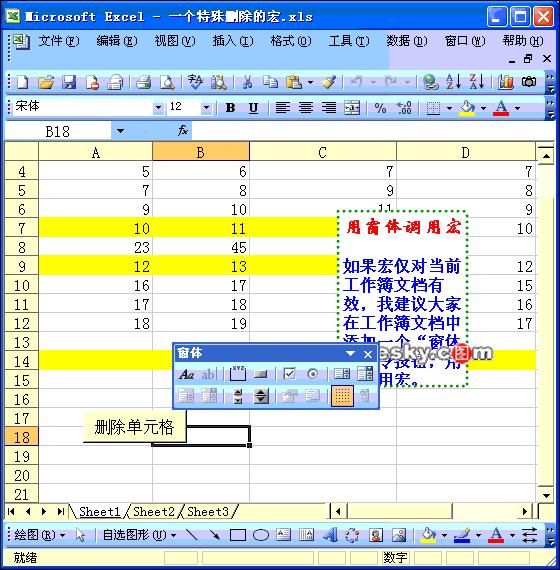The image size is (560, 570).
Task: Insert a hyperlink with the globe icon
Action: (x=431, y=82)
